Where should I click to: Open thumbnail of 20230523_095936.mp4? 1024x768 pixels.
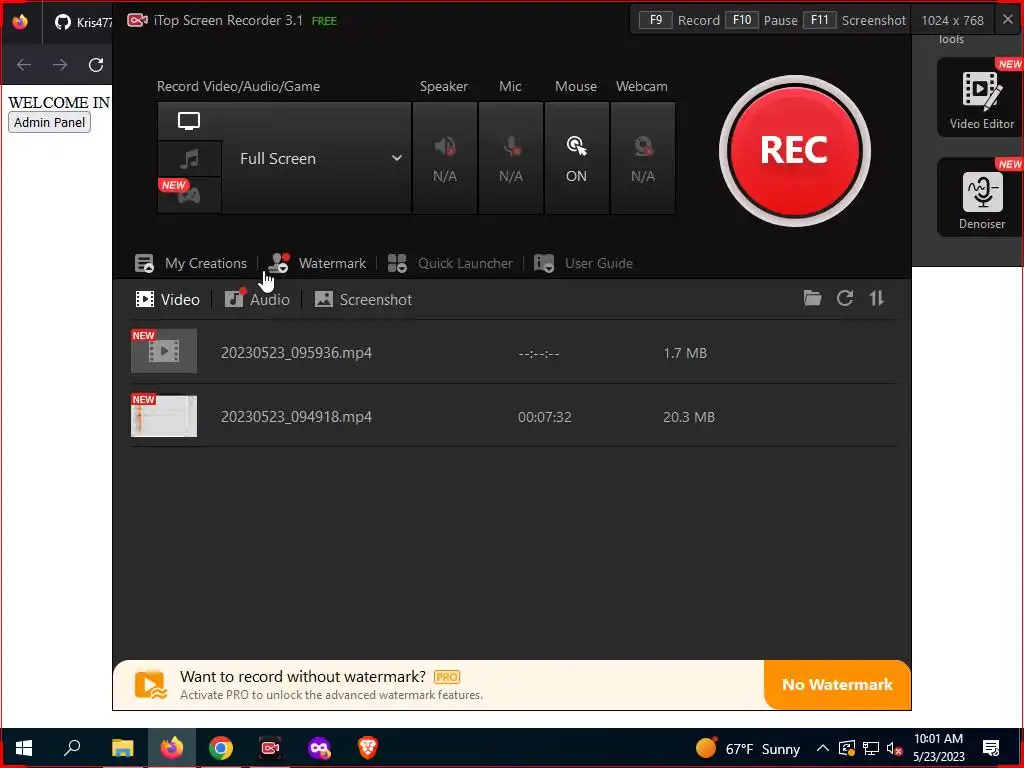coord(164,351)
